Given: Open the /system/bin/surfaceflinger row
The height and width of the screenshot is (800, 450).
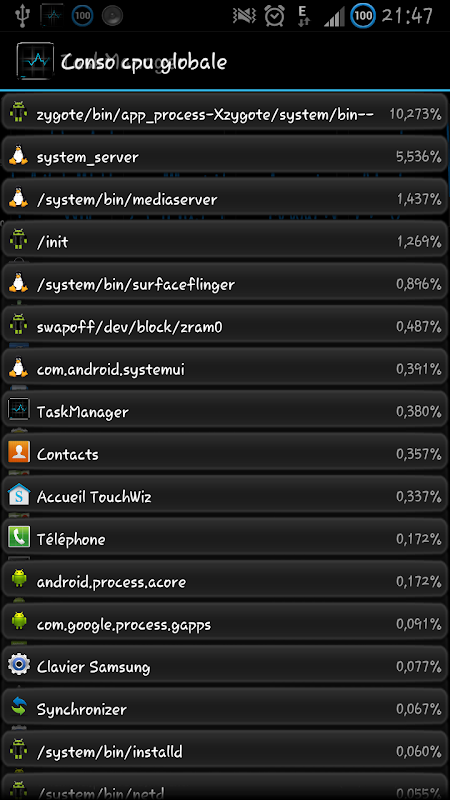Looking at the screenshot, I should coord(225,282).
